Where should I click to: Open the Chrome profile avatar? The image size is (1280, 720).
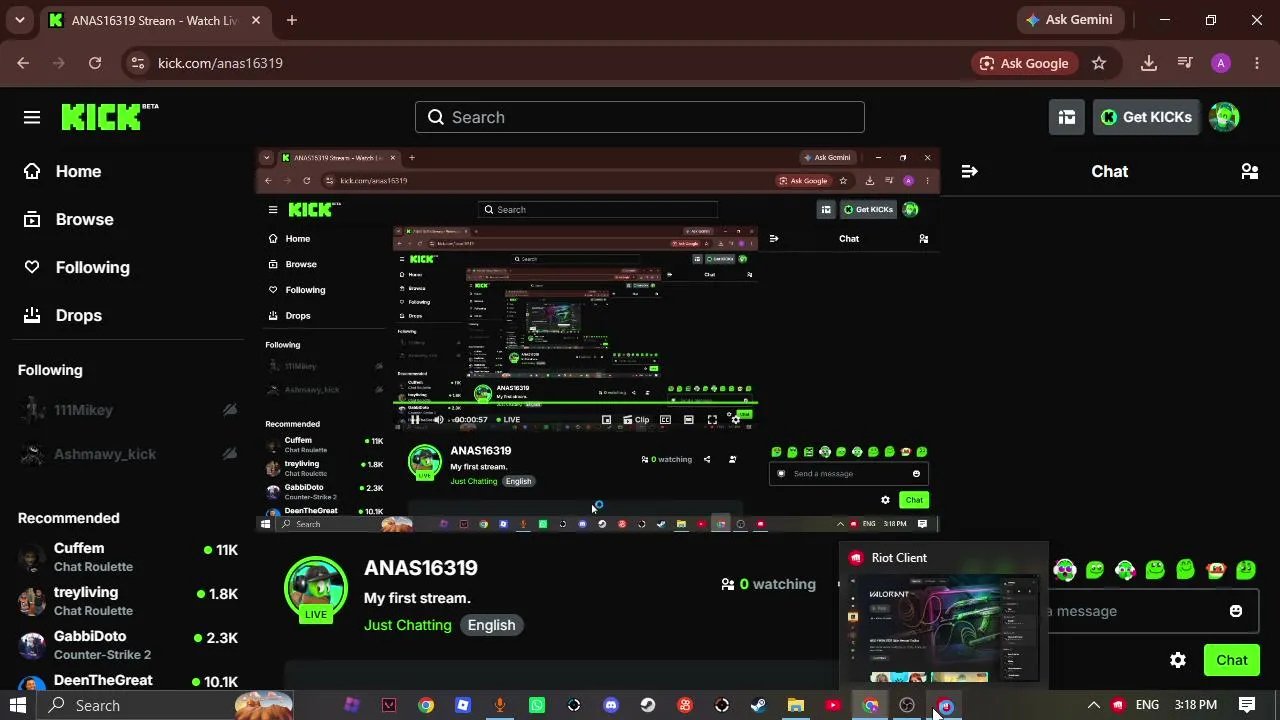pos(1221,63)
